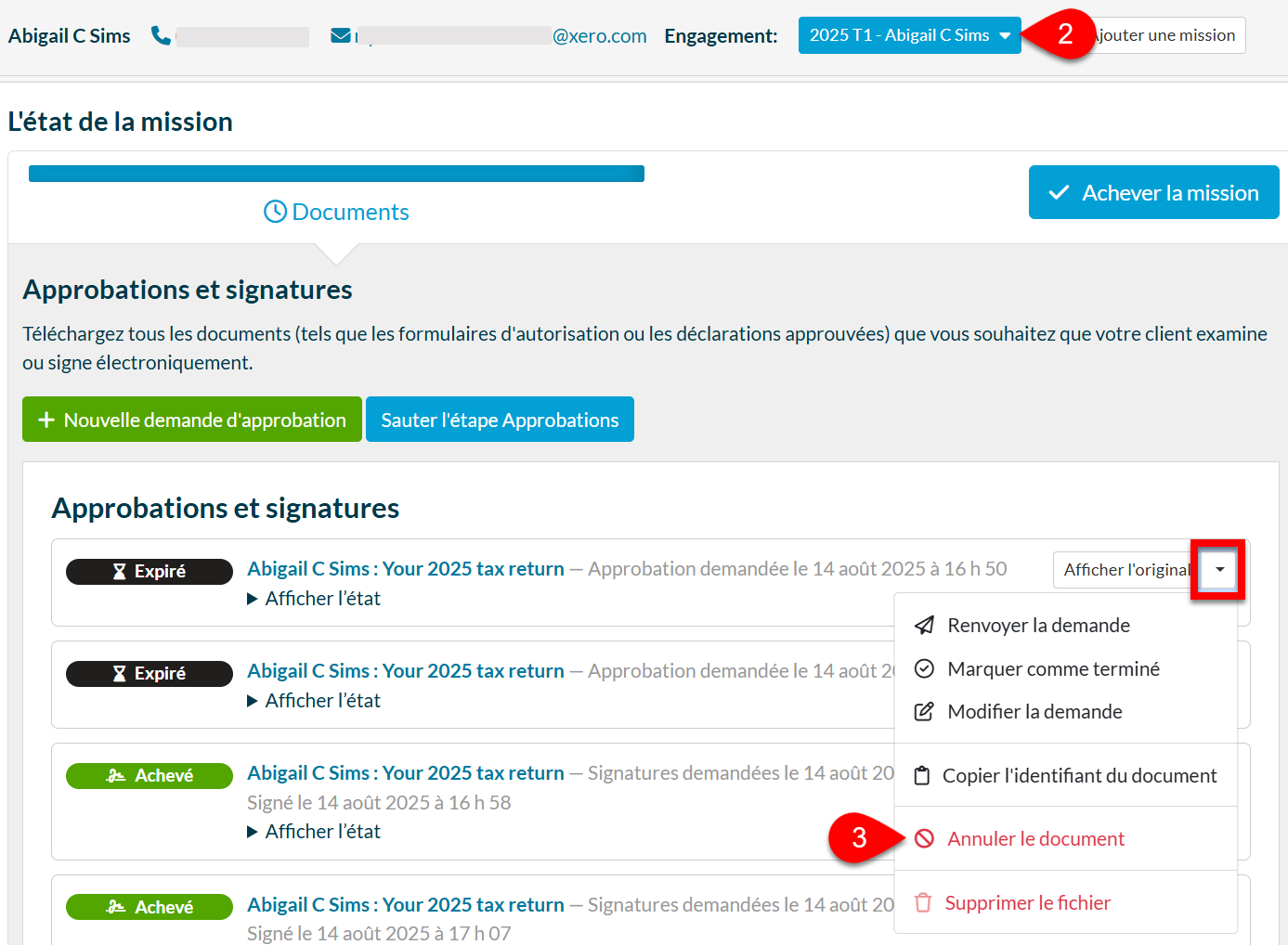Click the checkmark circle Marquer comme terminé icon
The image size is (1288, 945).
[924, 669]
